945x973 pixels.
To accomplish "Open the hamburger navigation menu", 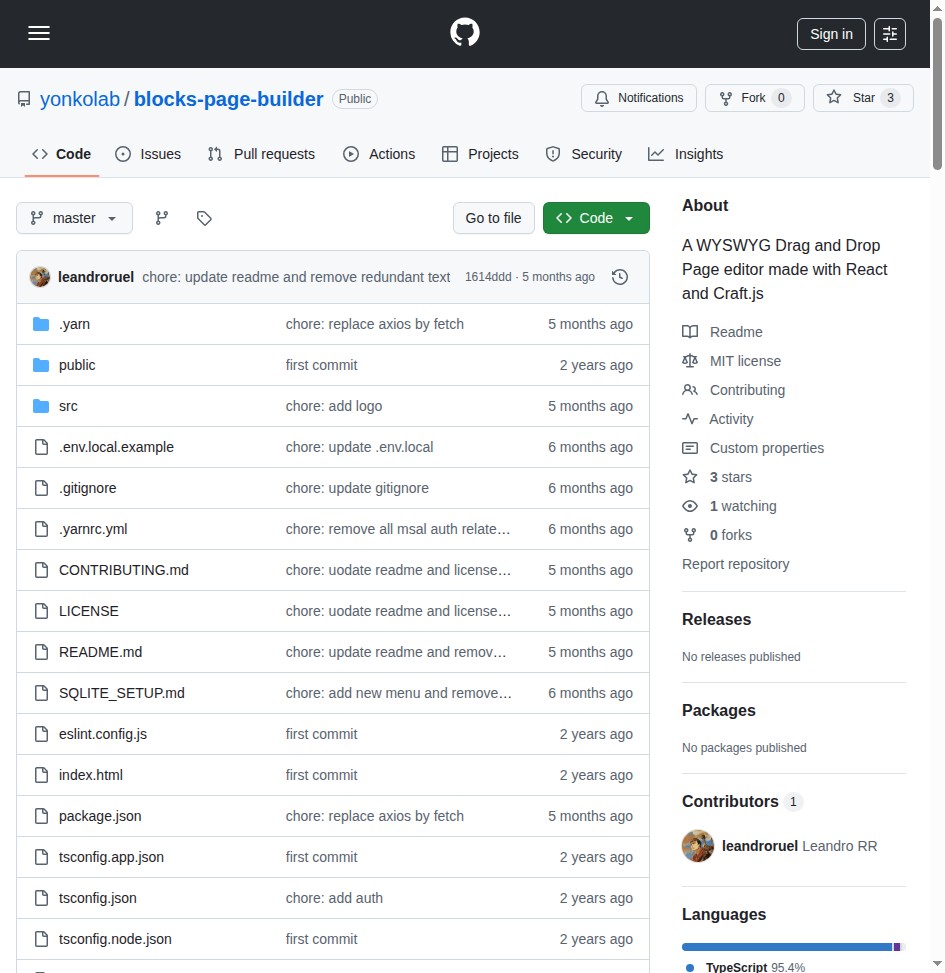I will pos(38,34).
